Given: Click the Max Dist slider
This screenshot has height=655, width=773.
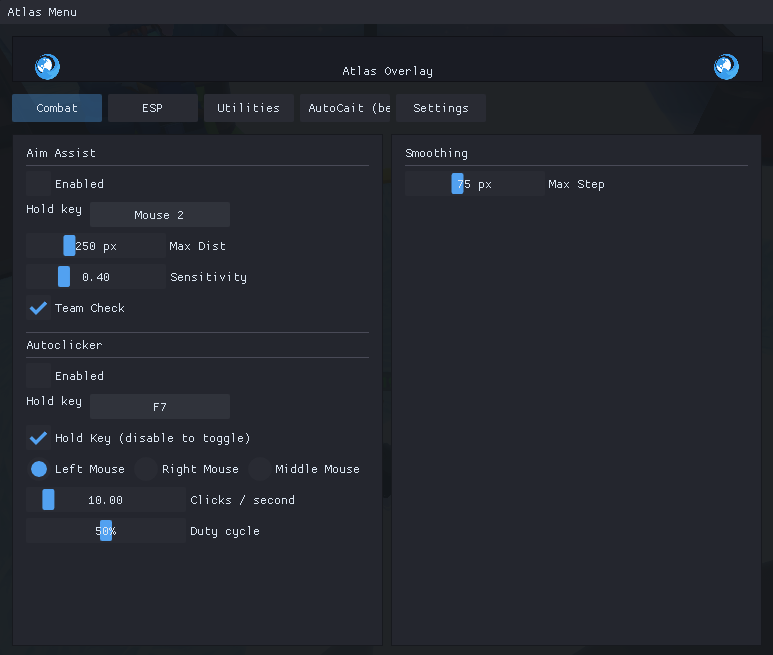Looking at the screenshot, I should click(96, 246).
